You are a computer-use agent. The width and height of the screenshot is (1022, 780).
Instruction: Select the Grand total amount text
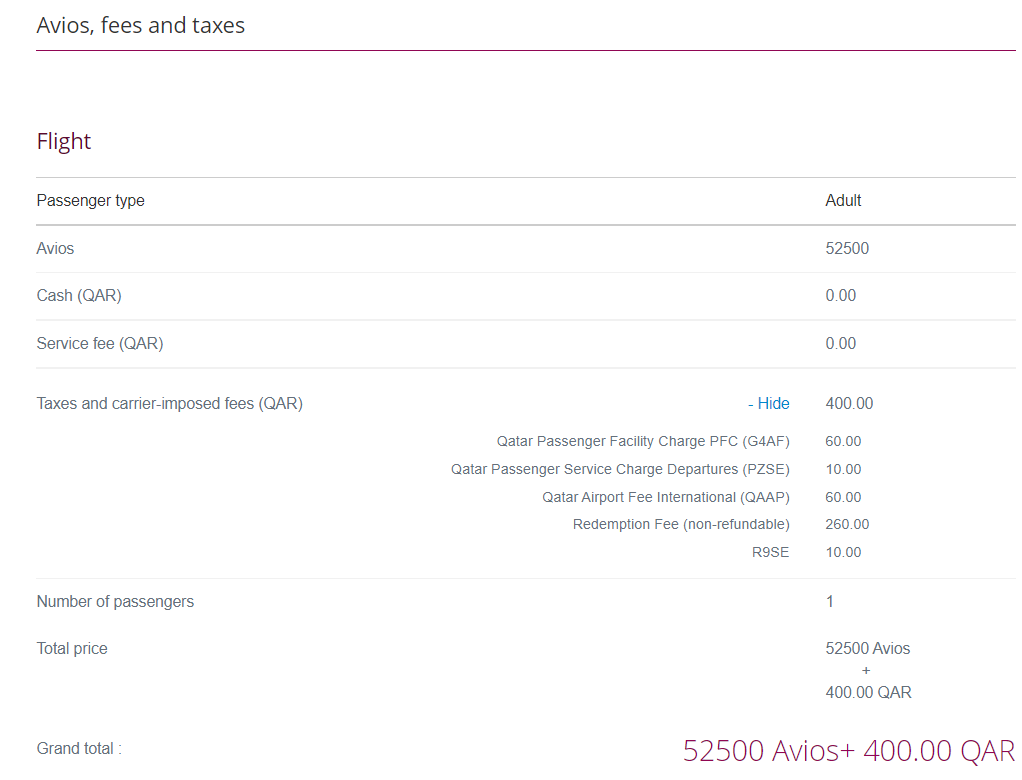click(x=847, y=748)
